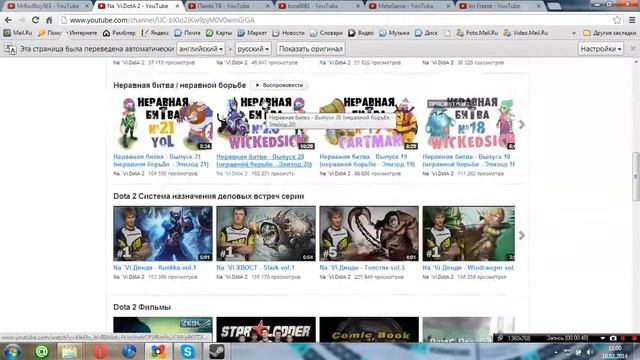The height and width of the screenshot is (360, 640).
Task: Open Steam from the taskbar
Action: point(216,351)
